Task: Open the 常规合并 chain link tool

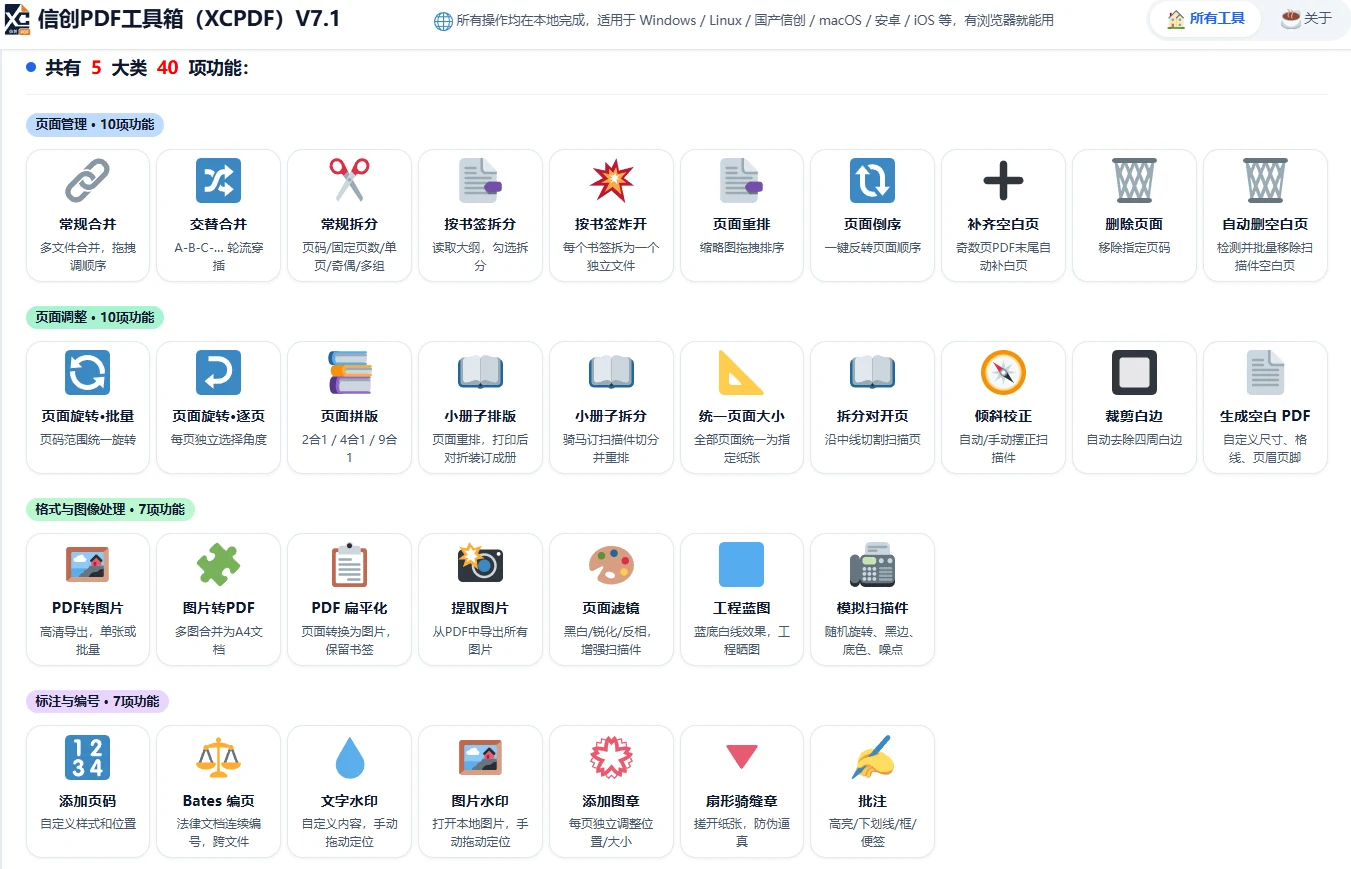Action: pyautogui.click(x=88, y=215)
